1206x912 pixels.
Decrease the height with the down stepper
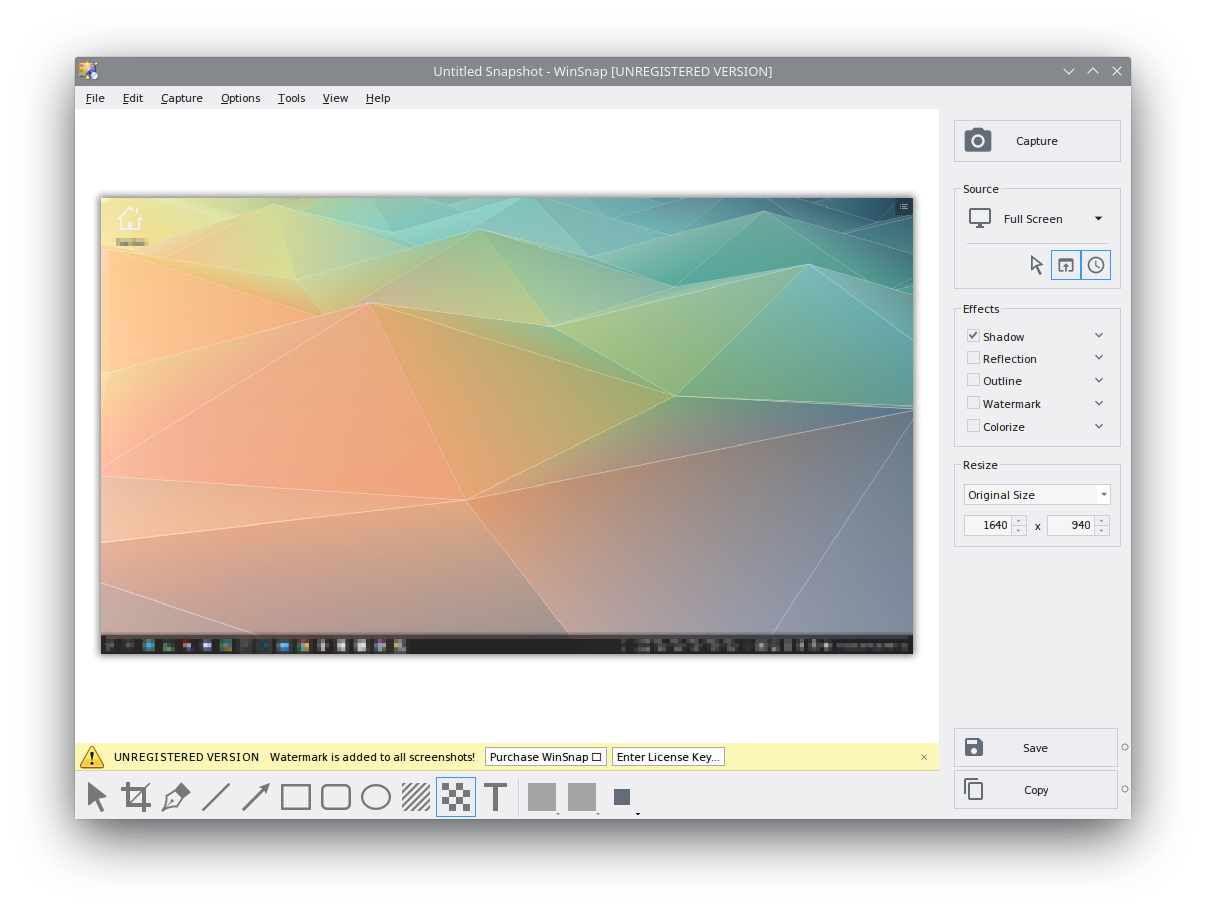[1102, 530]
